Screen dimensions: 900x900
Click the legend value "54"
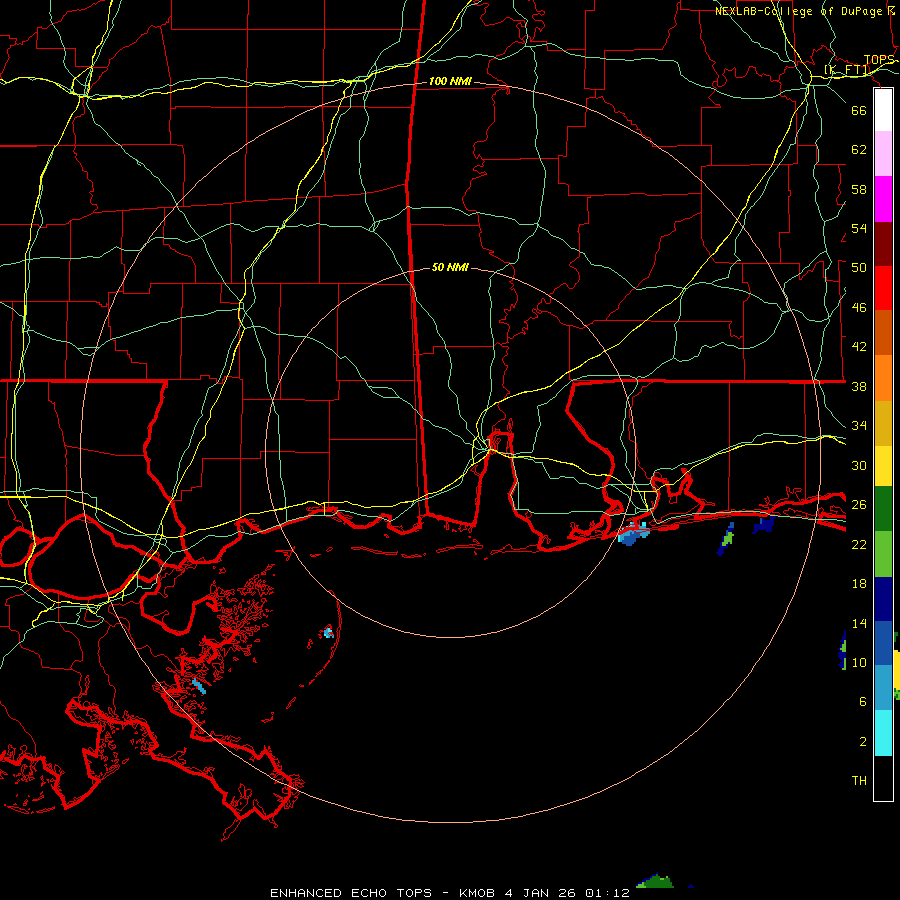tap(859, 228)
